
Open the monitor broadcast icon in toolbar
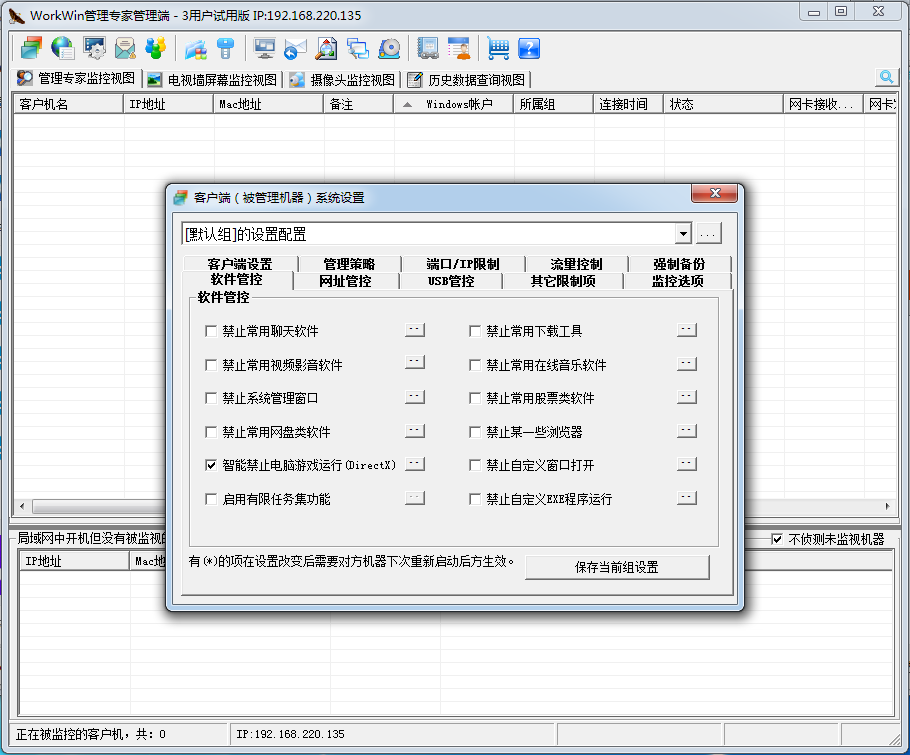coord(265,48)
